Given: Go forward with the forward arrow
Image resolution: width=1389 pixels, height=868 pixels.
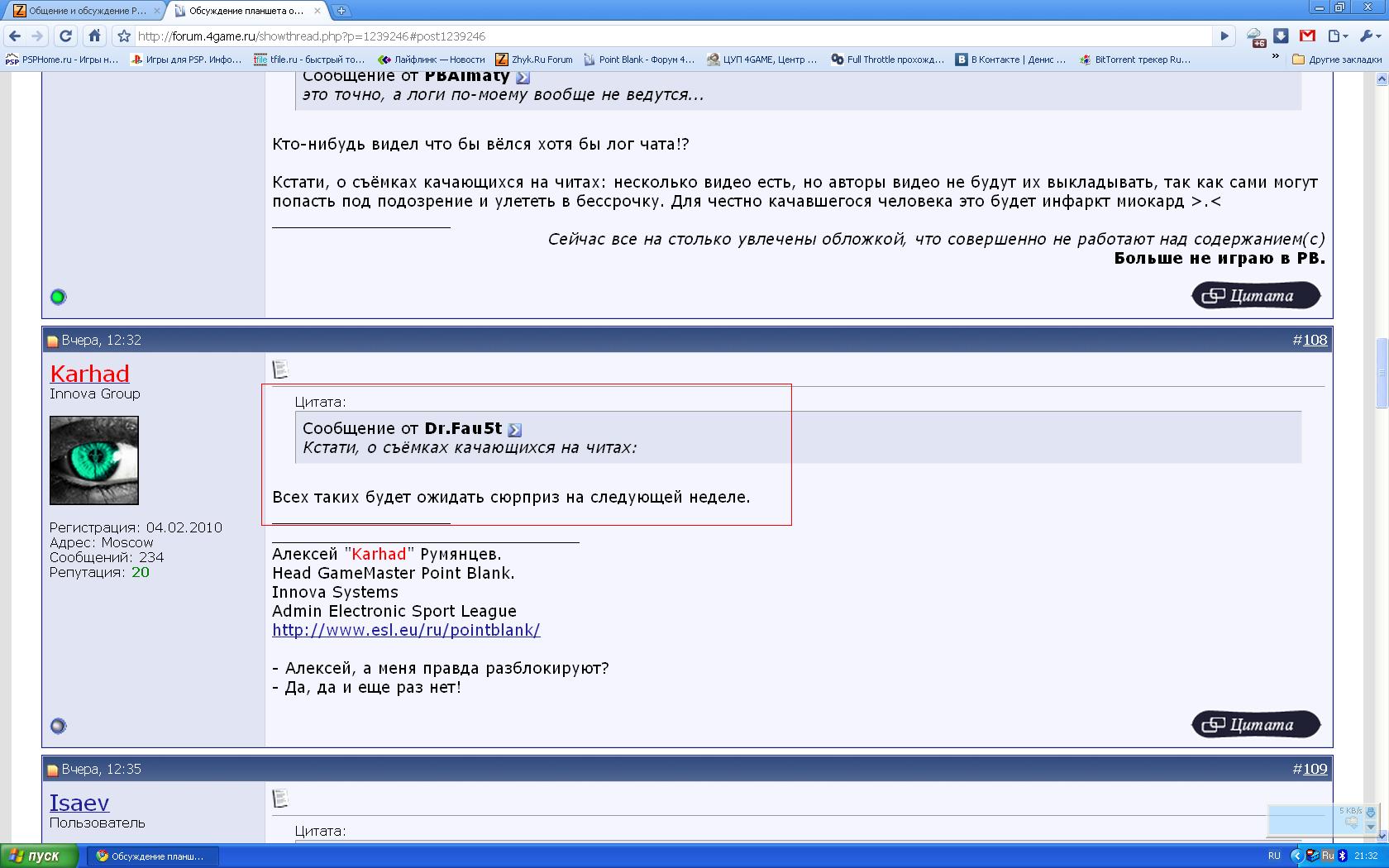Looking at the screenshot, I should point(37,36).
